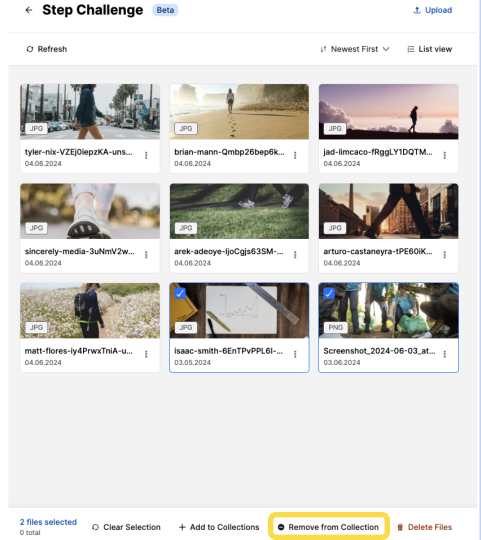Image resolution: width=481 pixels, height=540 pixels.
Task: Uncheck the isaac-smith image checkbox
Action: point(180,293)
